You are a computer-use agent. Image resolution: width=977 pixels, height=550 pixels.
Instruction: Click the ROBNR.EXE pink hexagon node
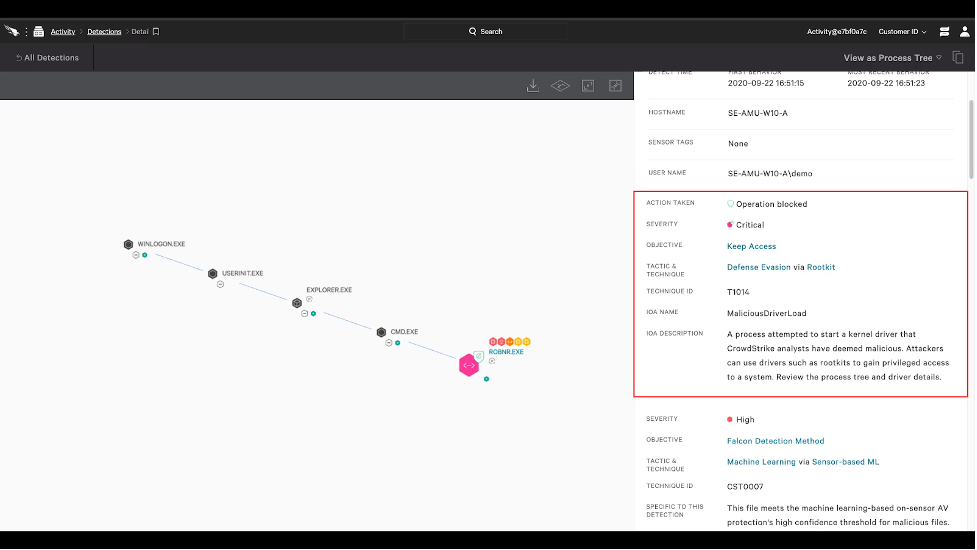pos(468,365)
